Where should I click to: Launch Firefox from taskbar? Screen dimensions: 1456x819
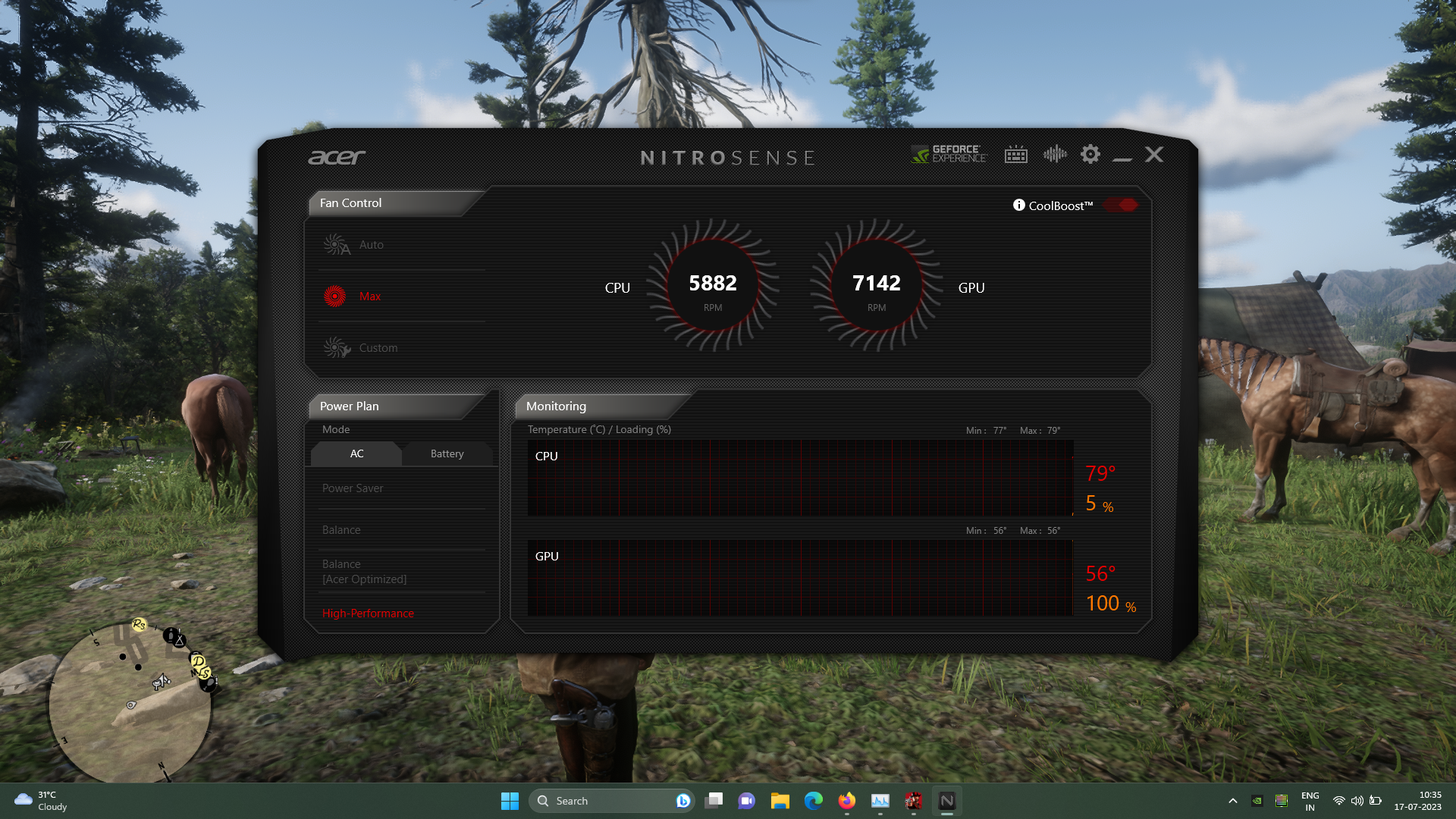point(847,801)
